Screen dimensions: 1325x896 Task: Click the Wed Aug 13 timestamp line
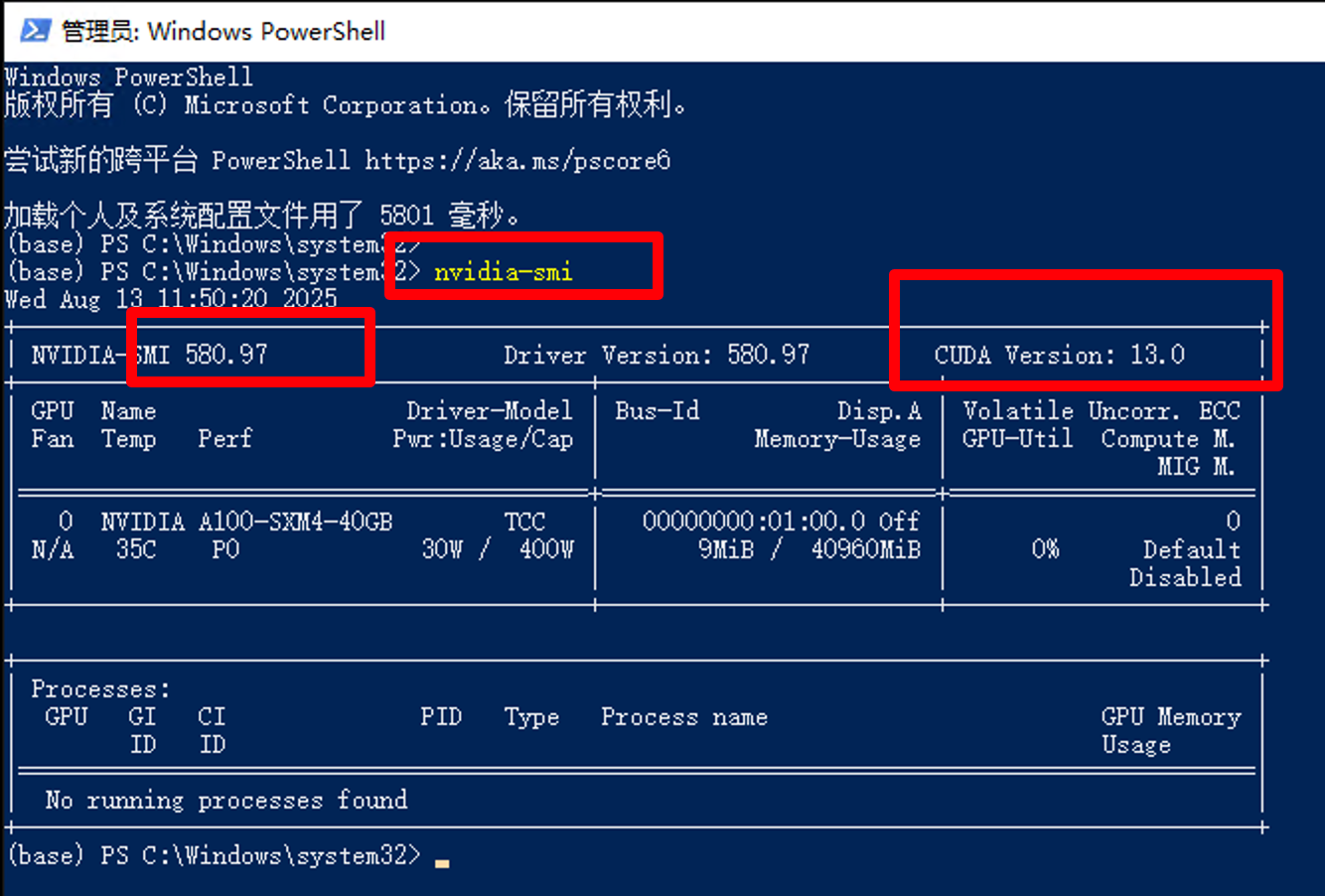tap(171, 299)
